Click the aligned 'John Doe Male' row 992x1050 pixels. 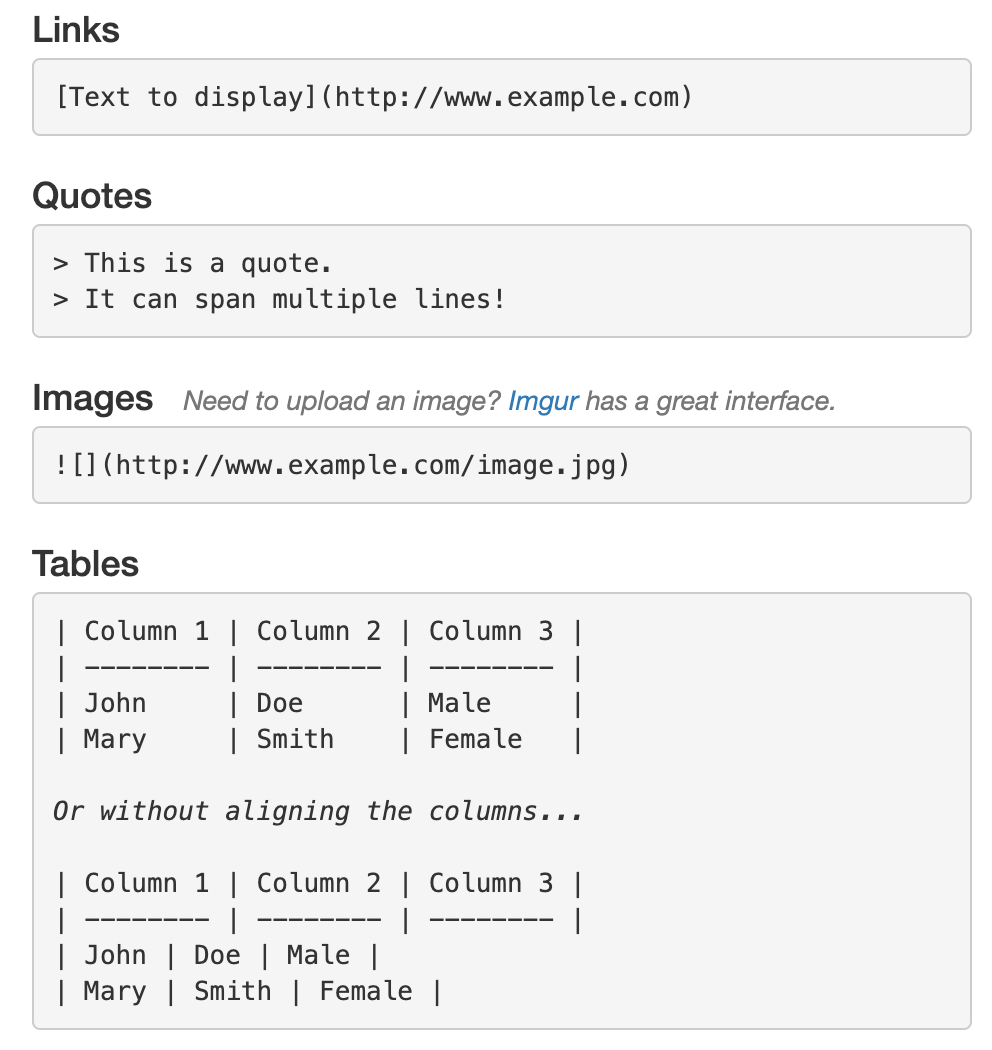coord(320,704)
